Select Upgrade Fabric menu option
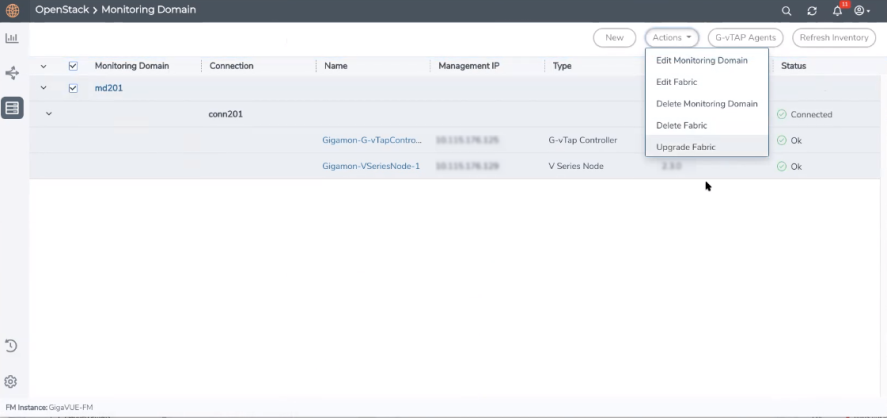Viewport: 887px width, 418px height. point(685,147)
